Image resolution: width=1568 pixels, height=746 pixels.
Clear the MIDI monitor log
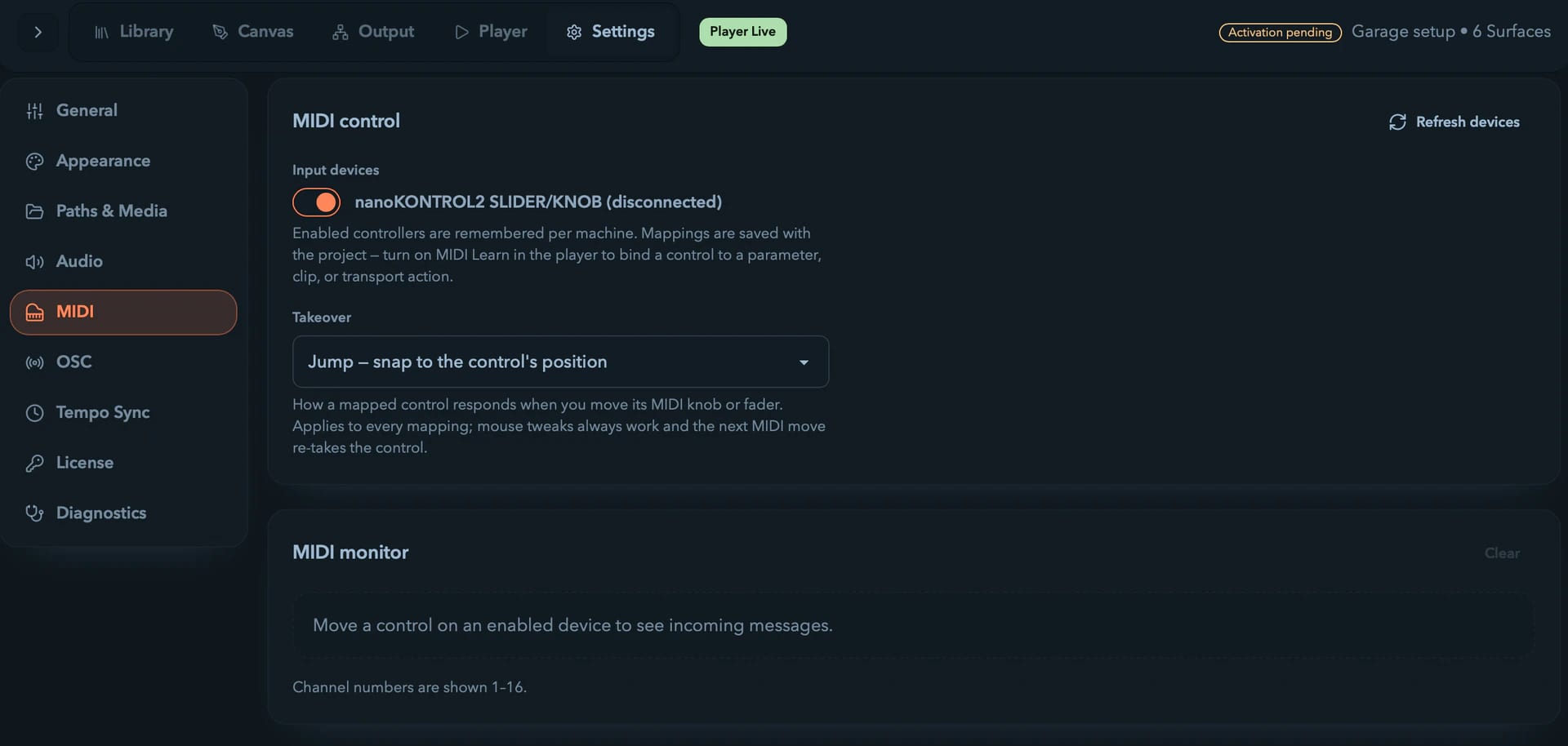tap(1502, 553)
